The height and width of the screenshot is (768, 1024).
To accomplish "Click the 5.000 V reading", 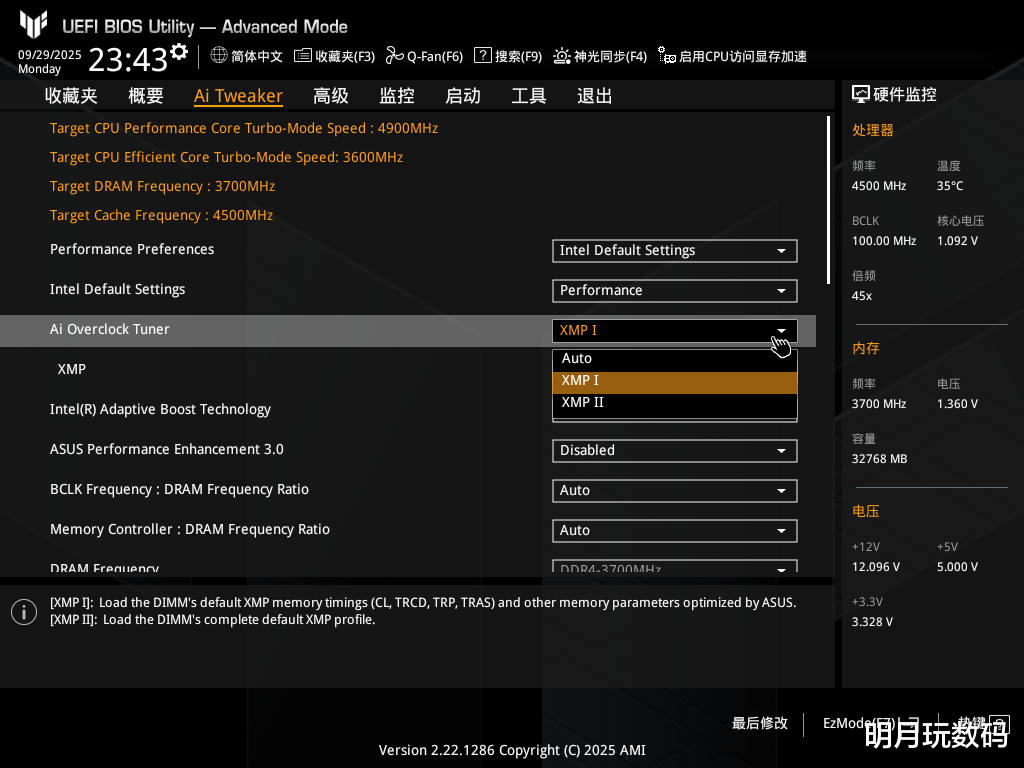I will (x=957, y=567).
